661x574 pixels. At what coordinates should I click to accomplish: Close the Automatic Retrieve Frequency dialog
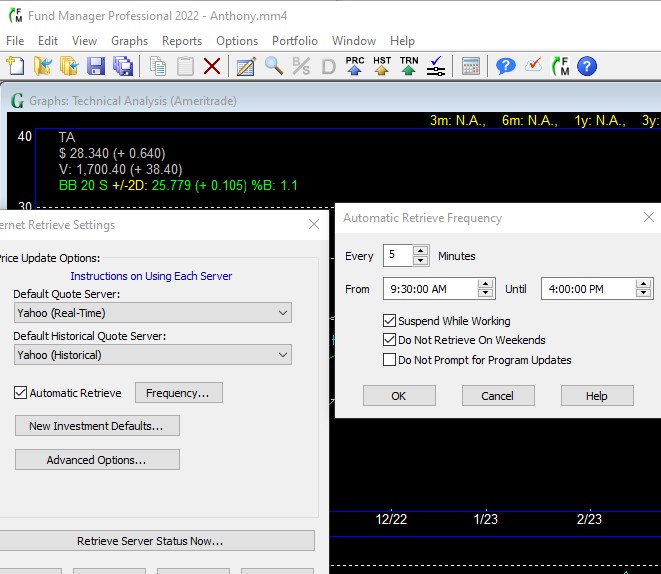649,217
